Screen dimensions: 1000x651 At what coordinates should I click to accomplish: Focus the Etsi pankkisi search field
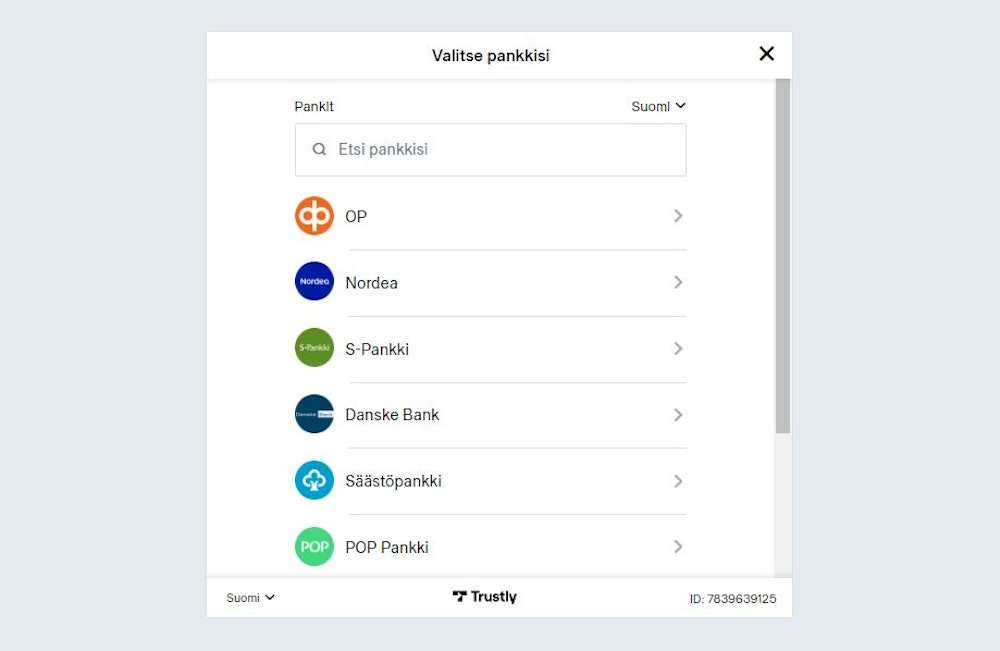500,150
